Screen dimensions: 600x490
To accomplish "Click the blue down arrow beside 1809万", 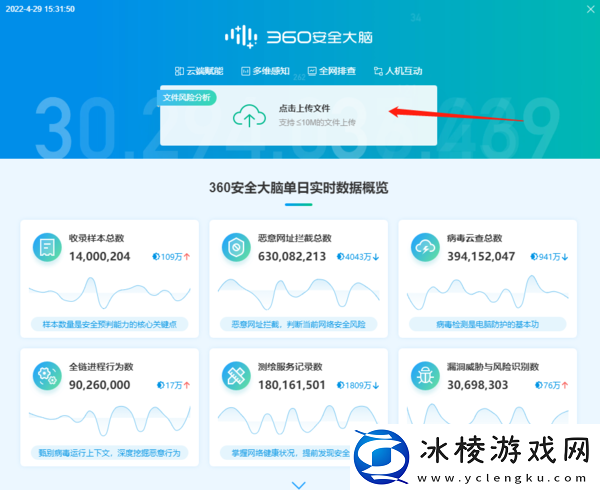I will coord(376,385).
